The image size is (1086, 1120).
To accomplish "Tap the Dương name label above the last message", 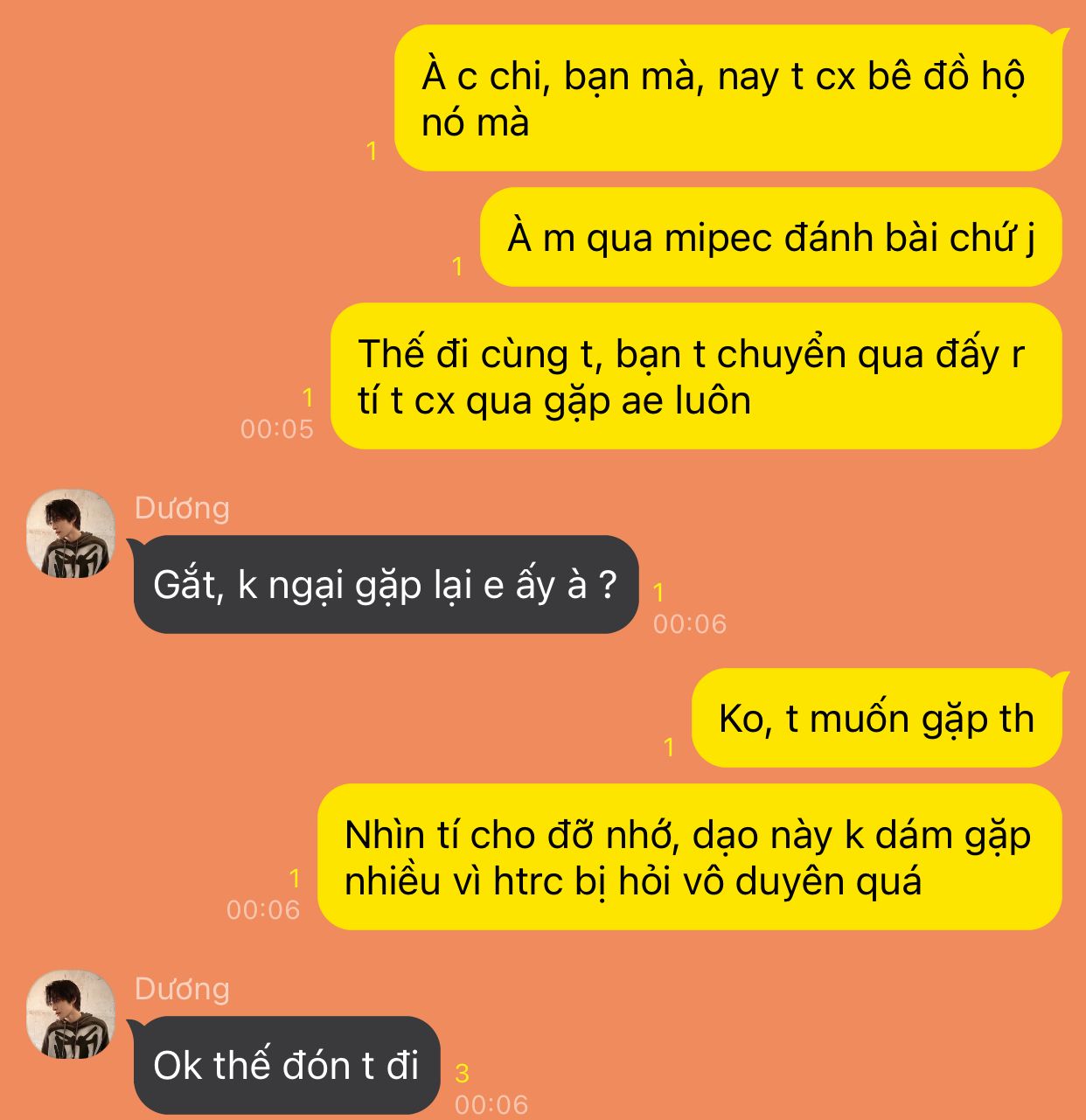I will point(182,989).
